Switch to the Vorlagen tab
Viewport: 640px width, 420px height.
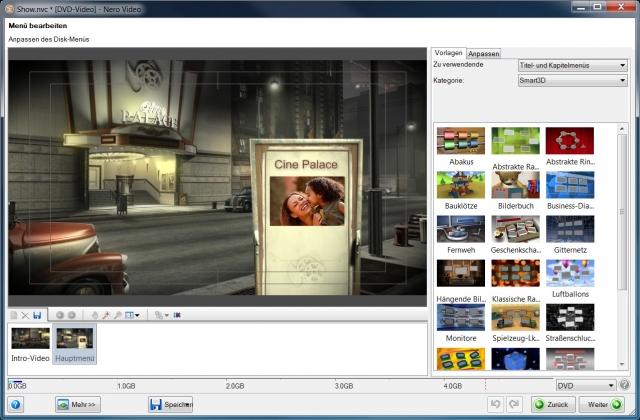tap(447, 53)
